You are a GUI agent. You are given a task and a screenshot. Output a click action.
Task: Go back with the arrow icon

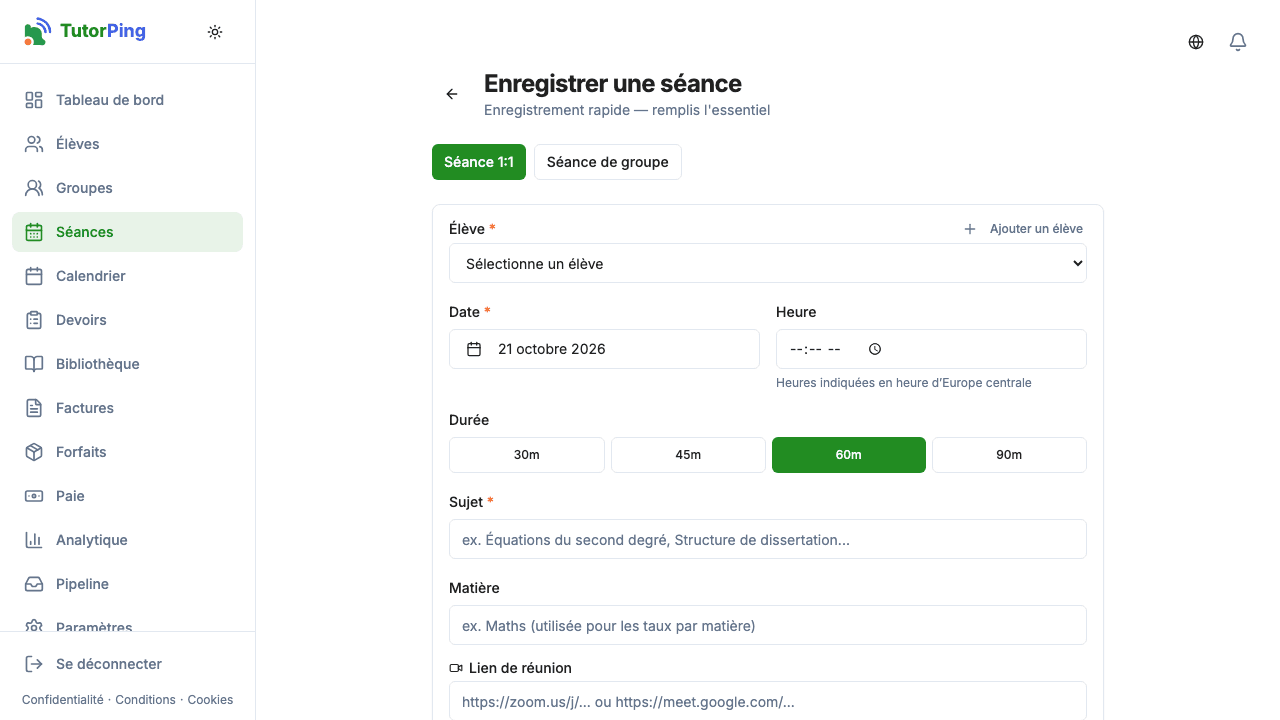click(x=452, y=94)
